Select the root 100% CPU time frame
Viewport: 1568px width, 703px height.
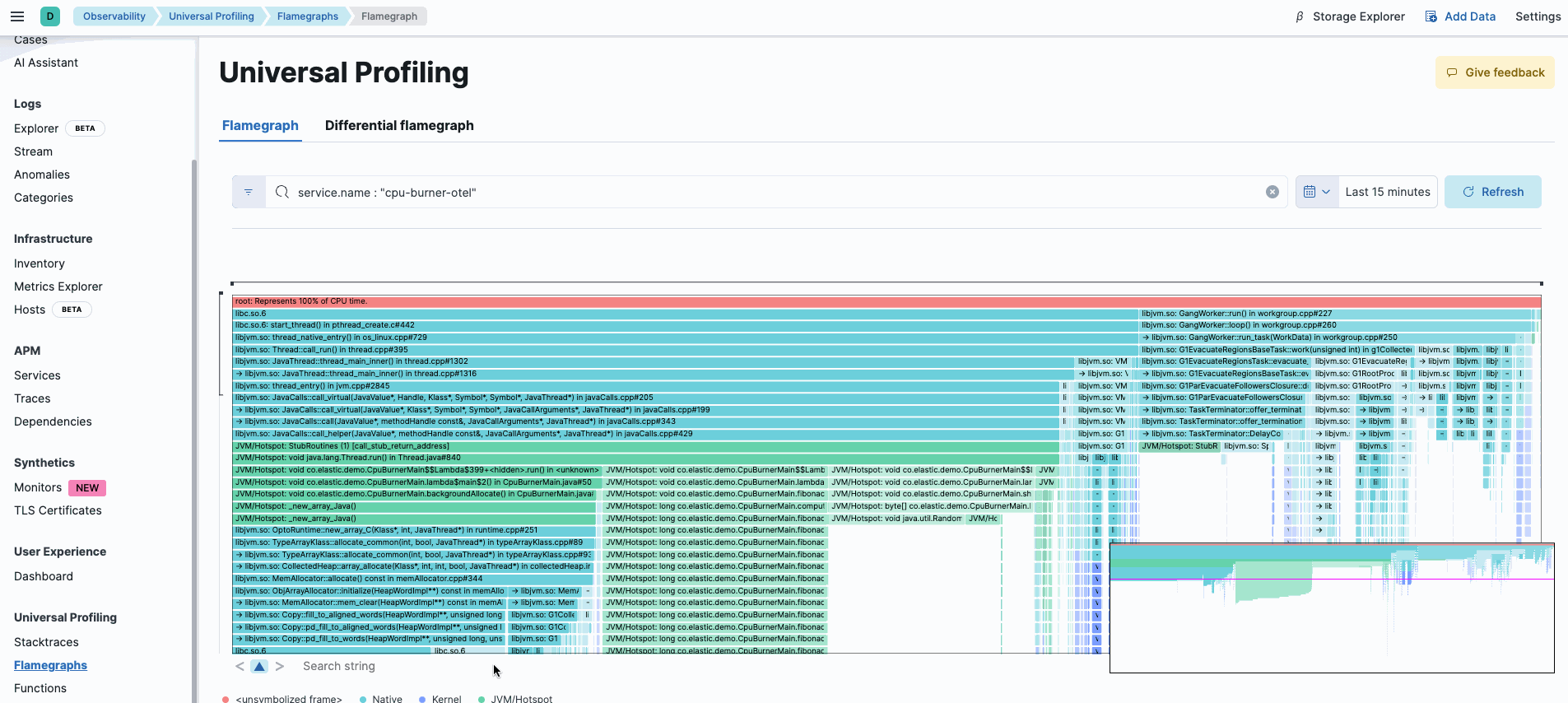point(886,301)
